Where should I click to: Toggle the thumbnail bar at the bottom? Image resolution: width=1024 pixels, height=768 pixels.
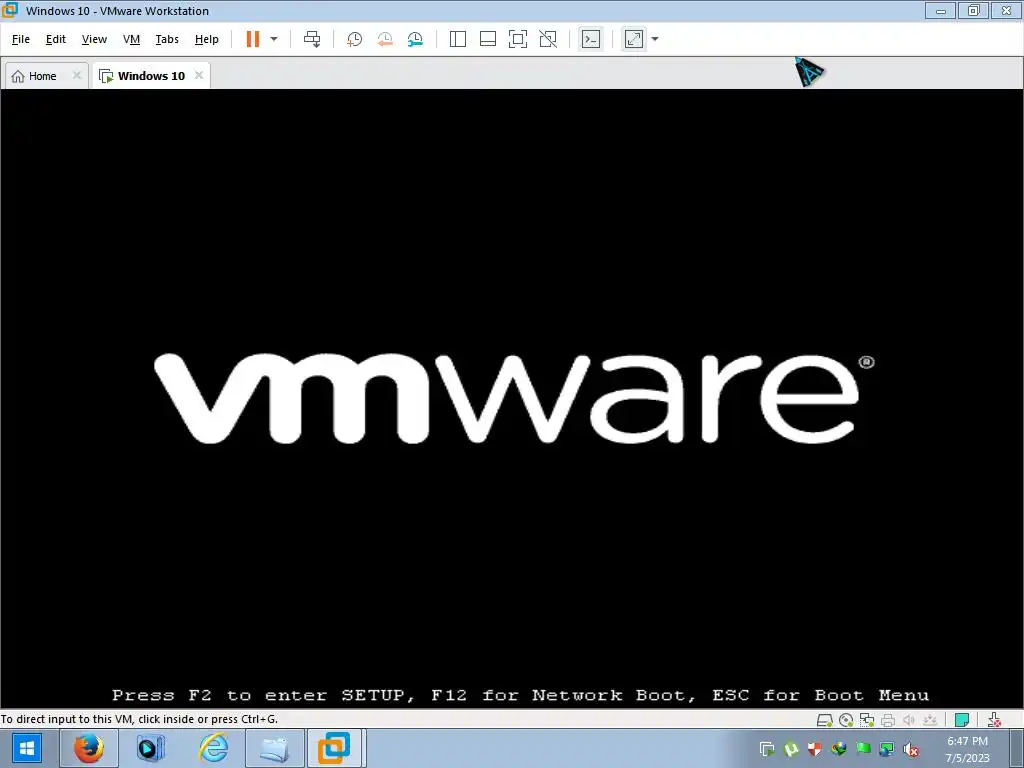pos(488,39)
